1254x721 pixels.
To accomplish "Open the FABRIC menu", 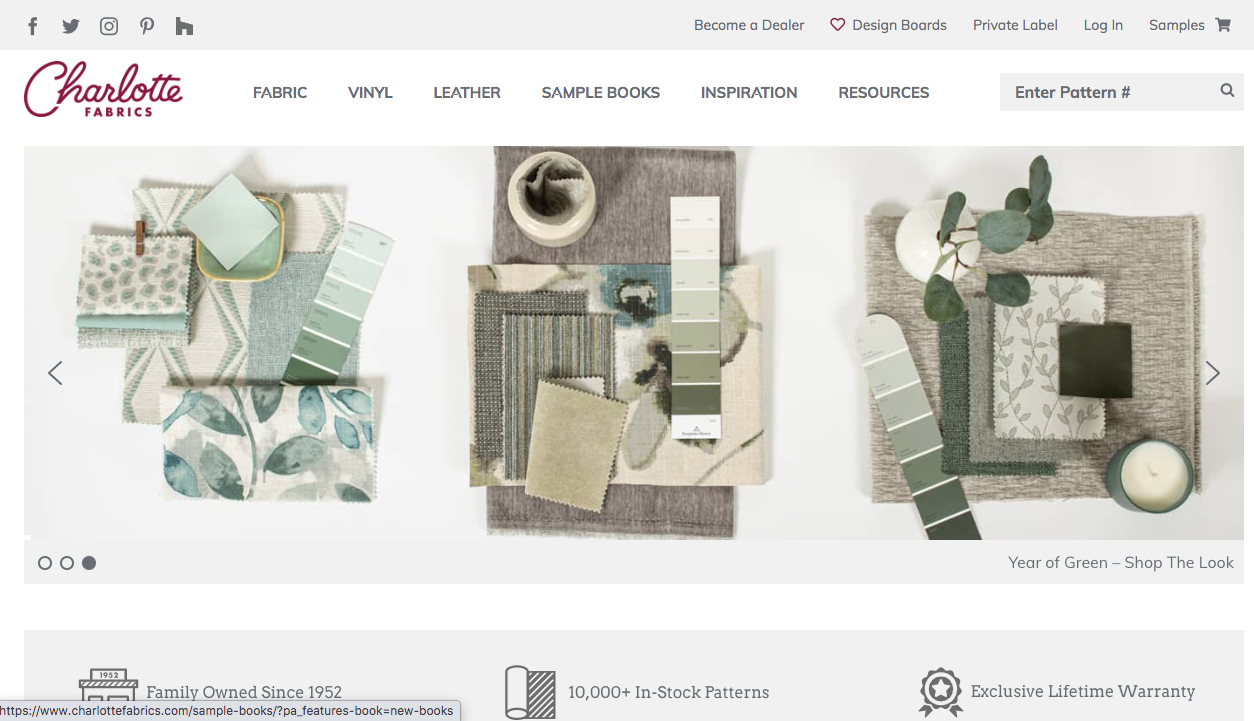I will tap(280, 92).
